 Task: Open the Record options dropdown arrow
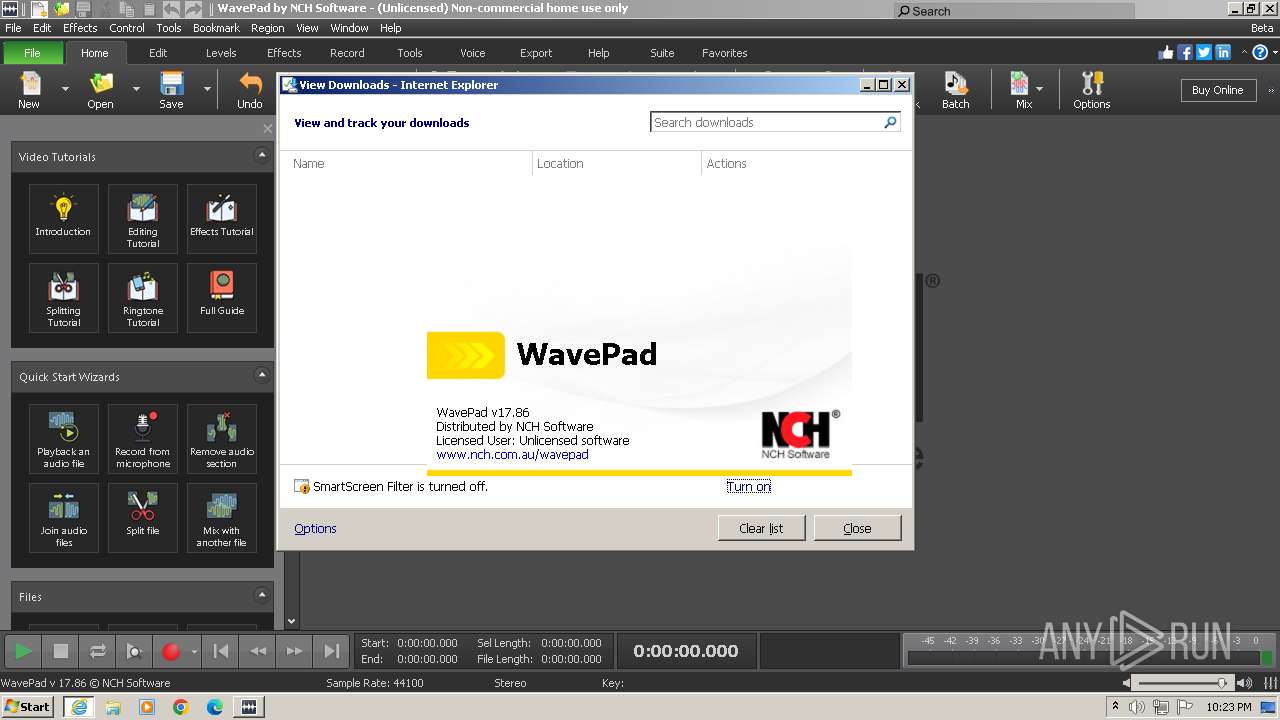point(194,651)
